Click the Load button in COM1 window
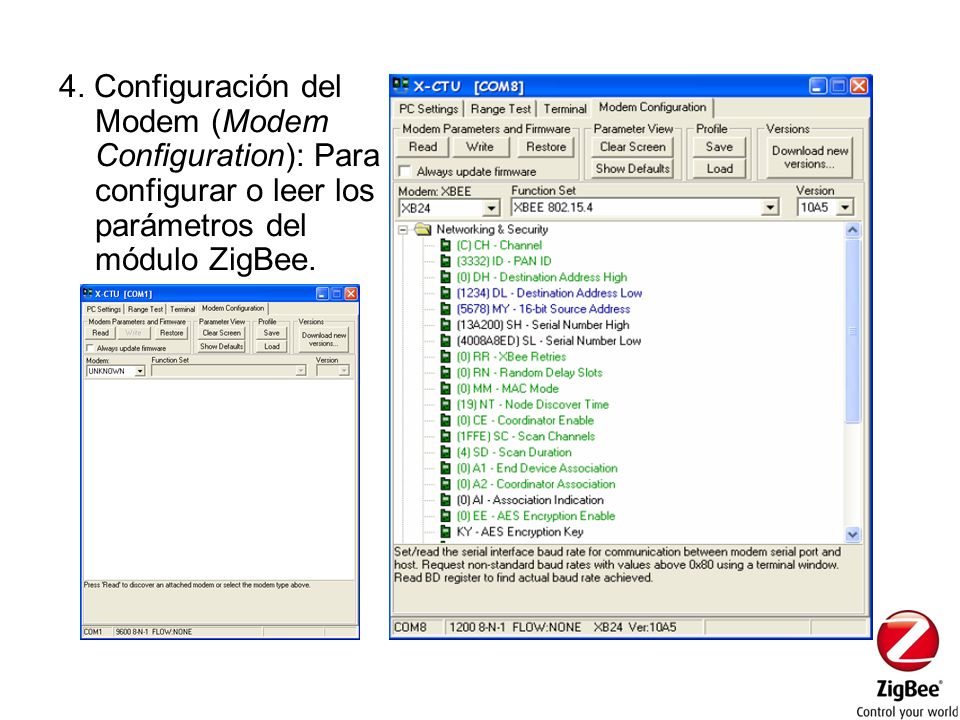The width and height of the screenshot is (960, 720). tap(271, 347)
